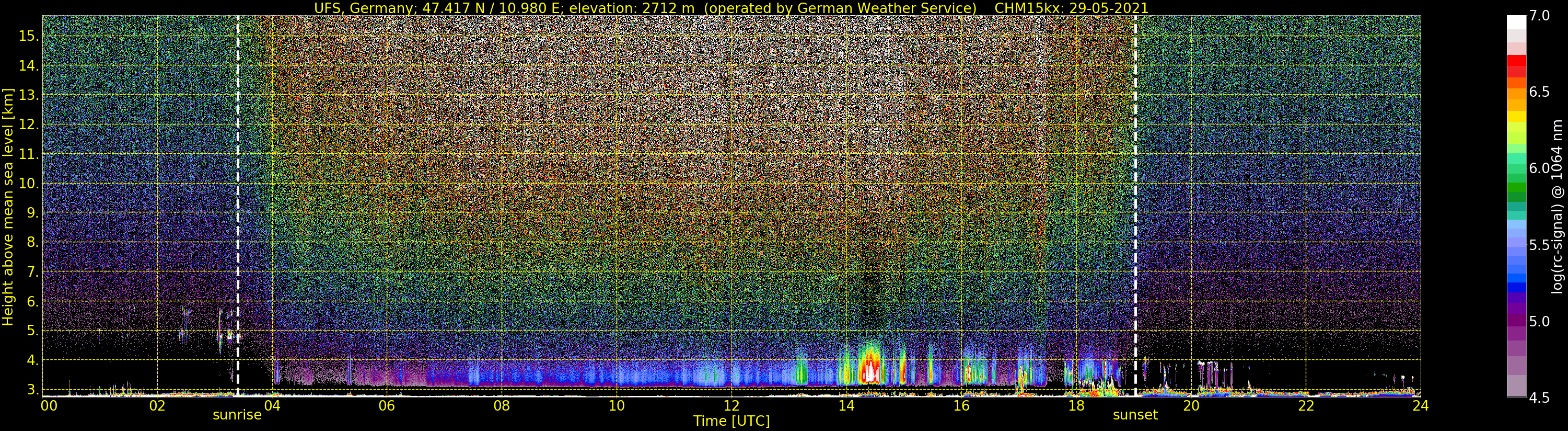Click the colorbar tick value "6.5"
The height and width of the screenshot is (431, 1568).
click(1540, 92)
